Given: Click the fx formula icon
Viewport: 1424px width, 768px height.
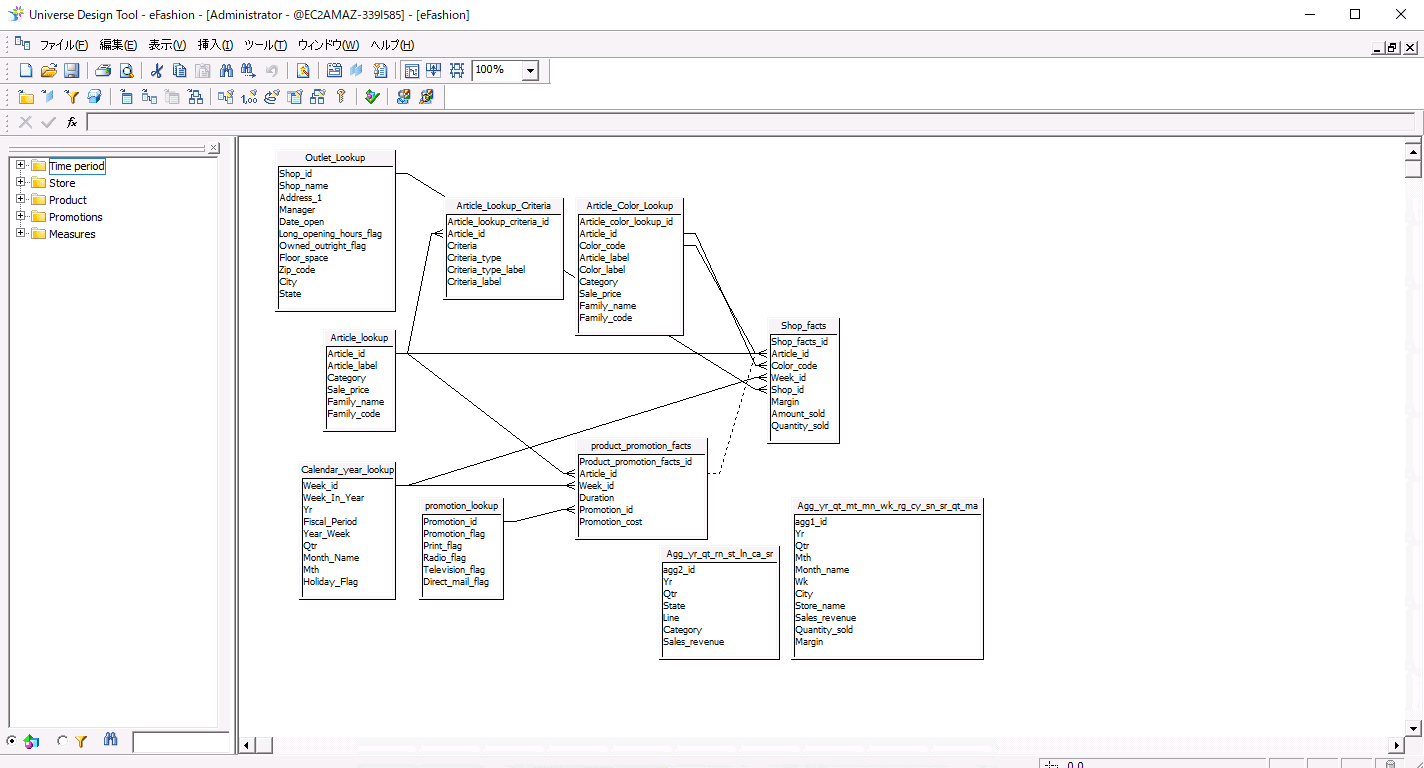Looking at the screenshot, I should (72, 122).
